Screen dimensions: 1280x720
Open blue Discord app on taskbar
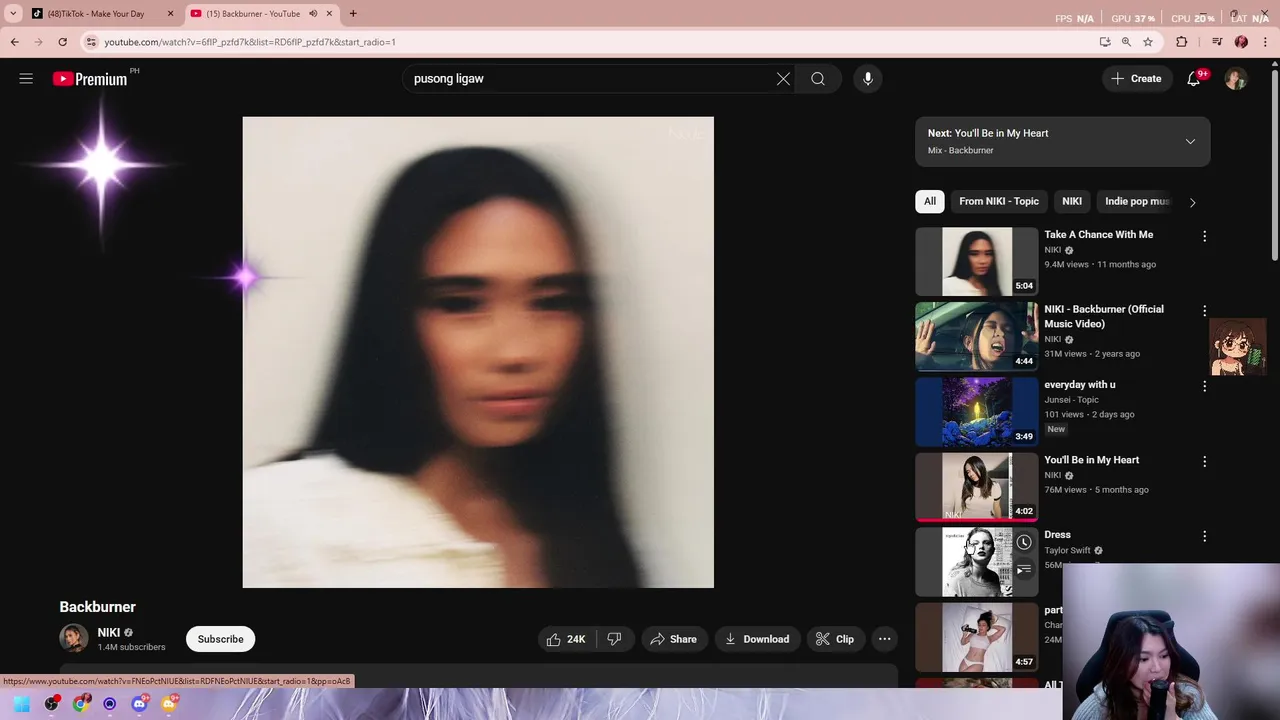point(139,704)
